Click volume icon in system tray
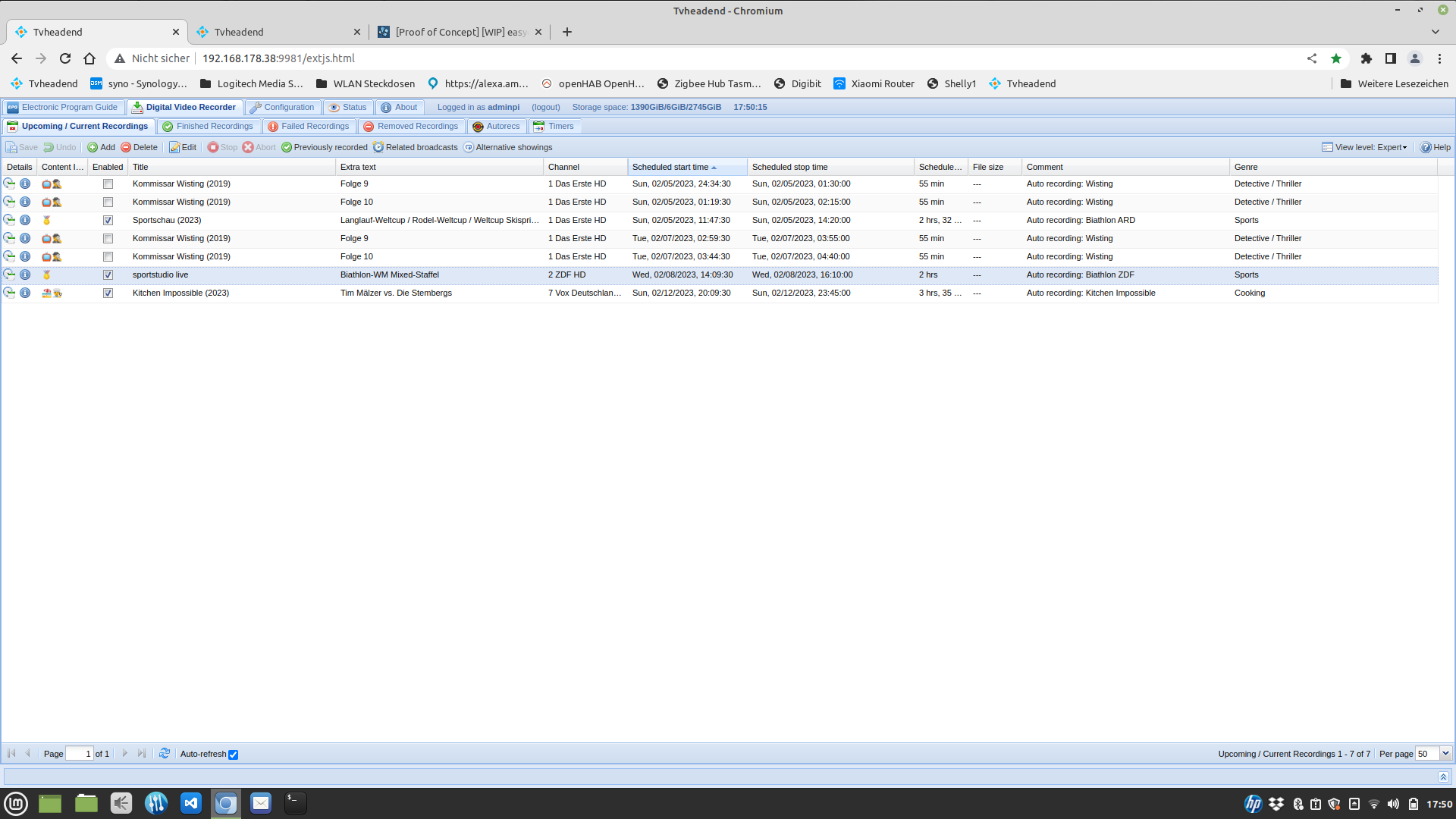 (x=1393, y=804)
